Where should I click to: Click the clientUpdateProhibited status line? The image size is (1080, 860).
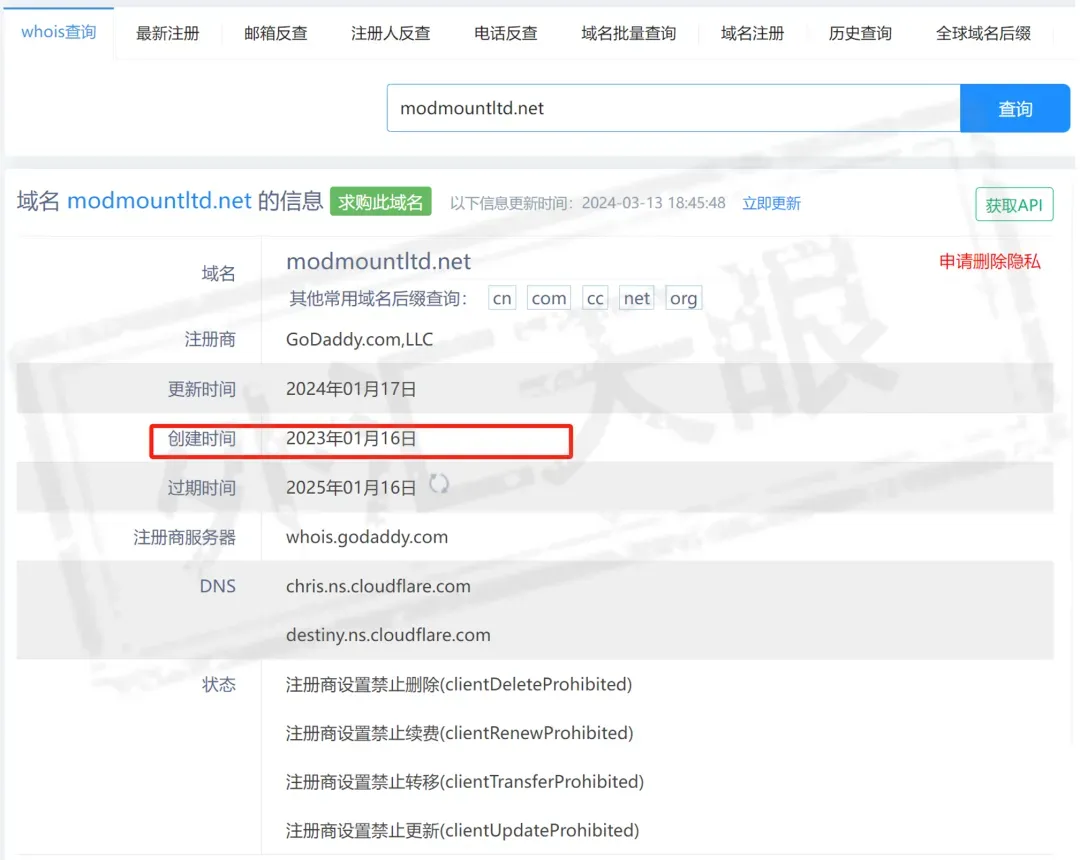463,831
